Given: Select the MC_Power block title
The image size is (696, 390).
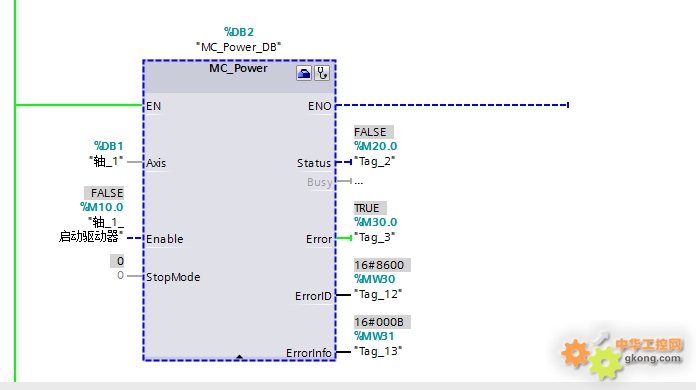Looking at the screenshot, I should click(x=238, y=68).
